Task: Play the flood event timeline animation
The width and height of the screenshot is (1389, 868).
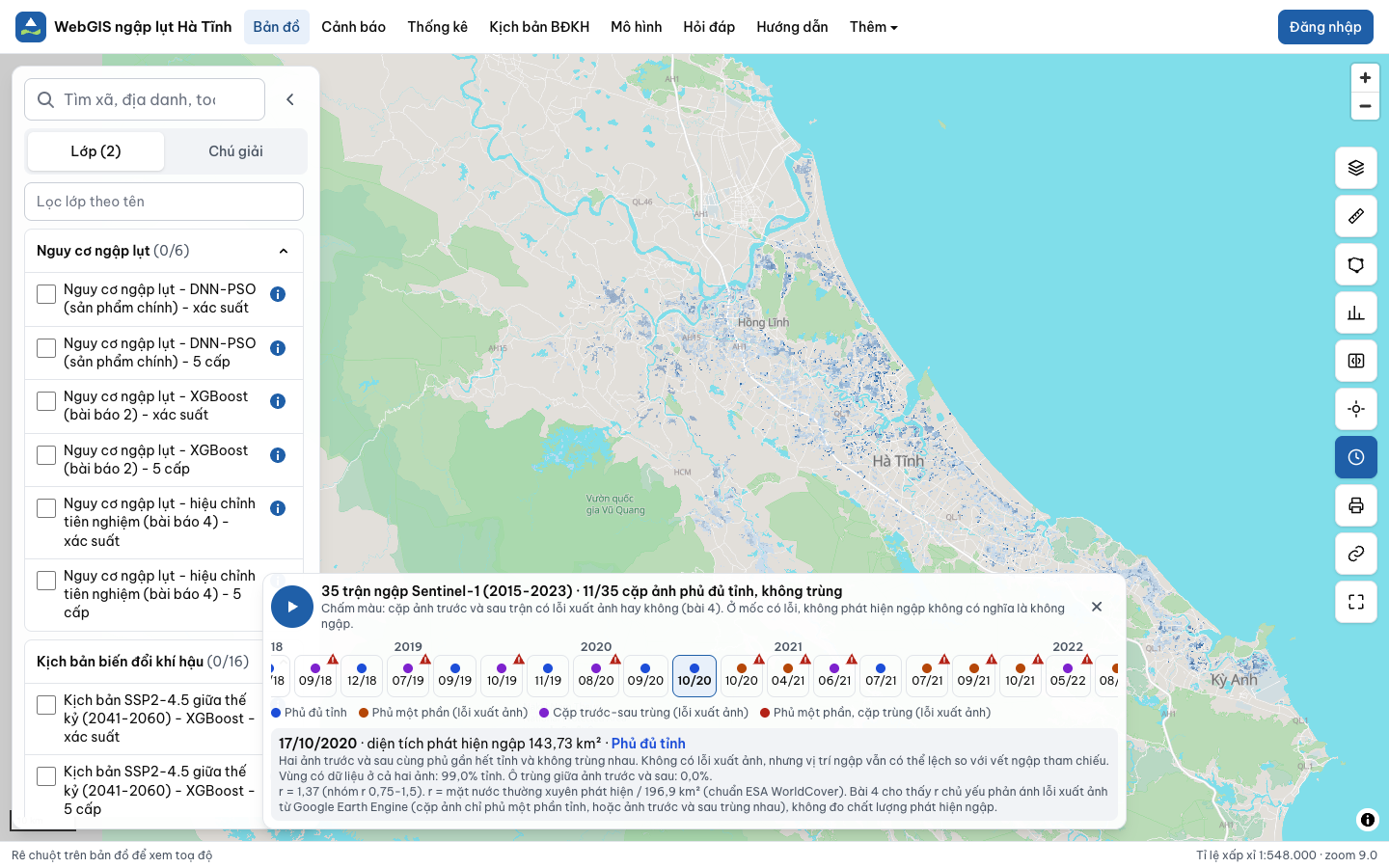Action: click(x=292, y=607)
